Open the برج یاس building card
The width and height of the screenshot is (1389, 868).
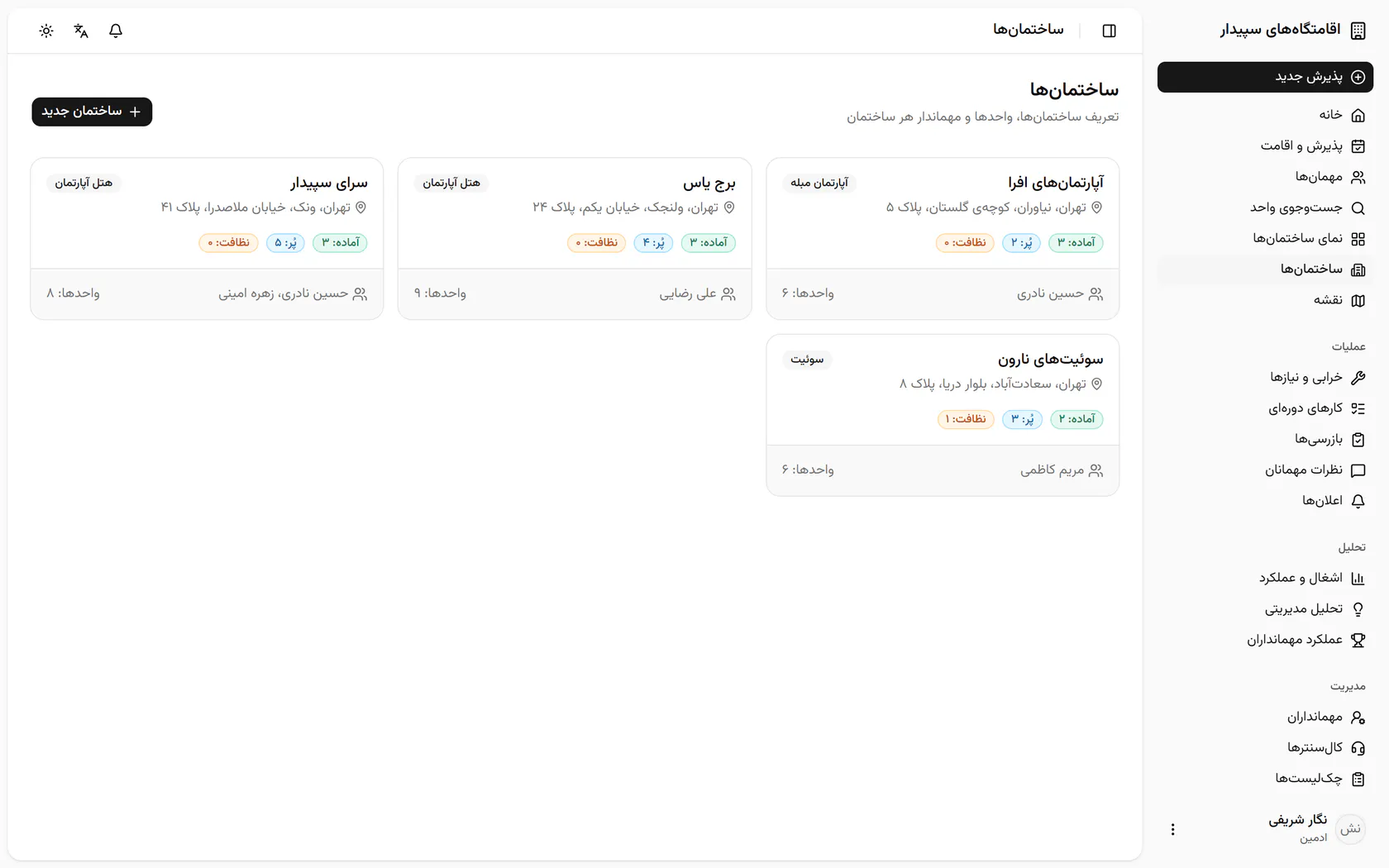pos(575,239)
